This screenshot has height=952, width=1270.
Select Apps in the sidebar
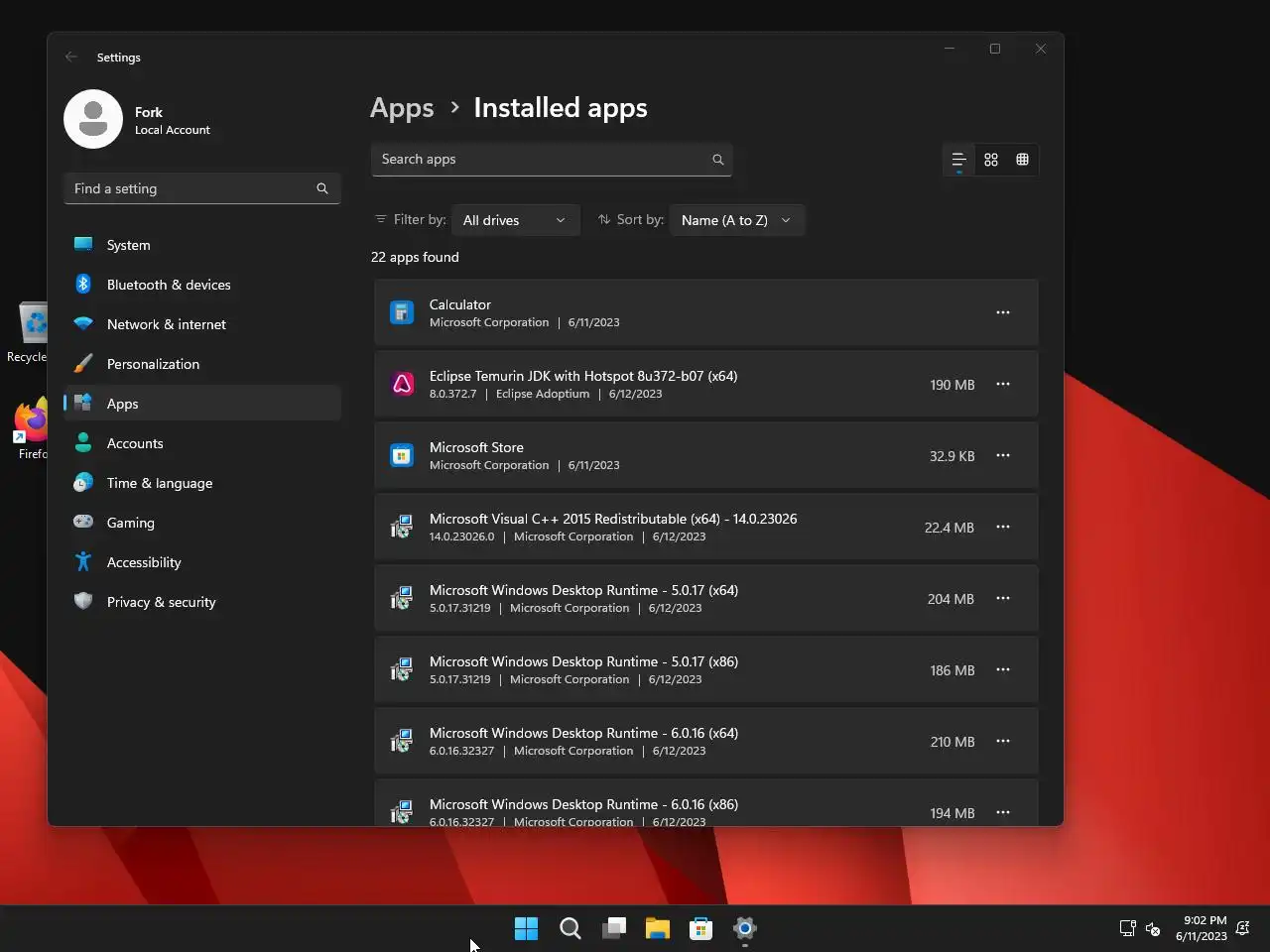pyautogui.click(x=202, y=404)
